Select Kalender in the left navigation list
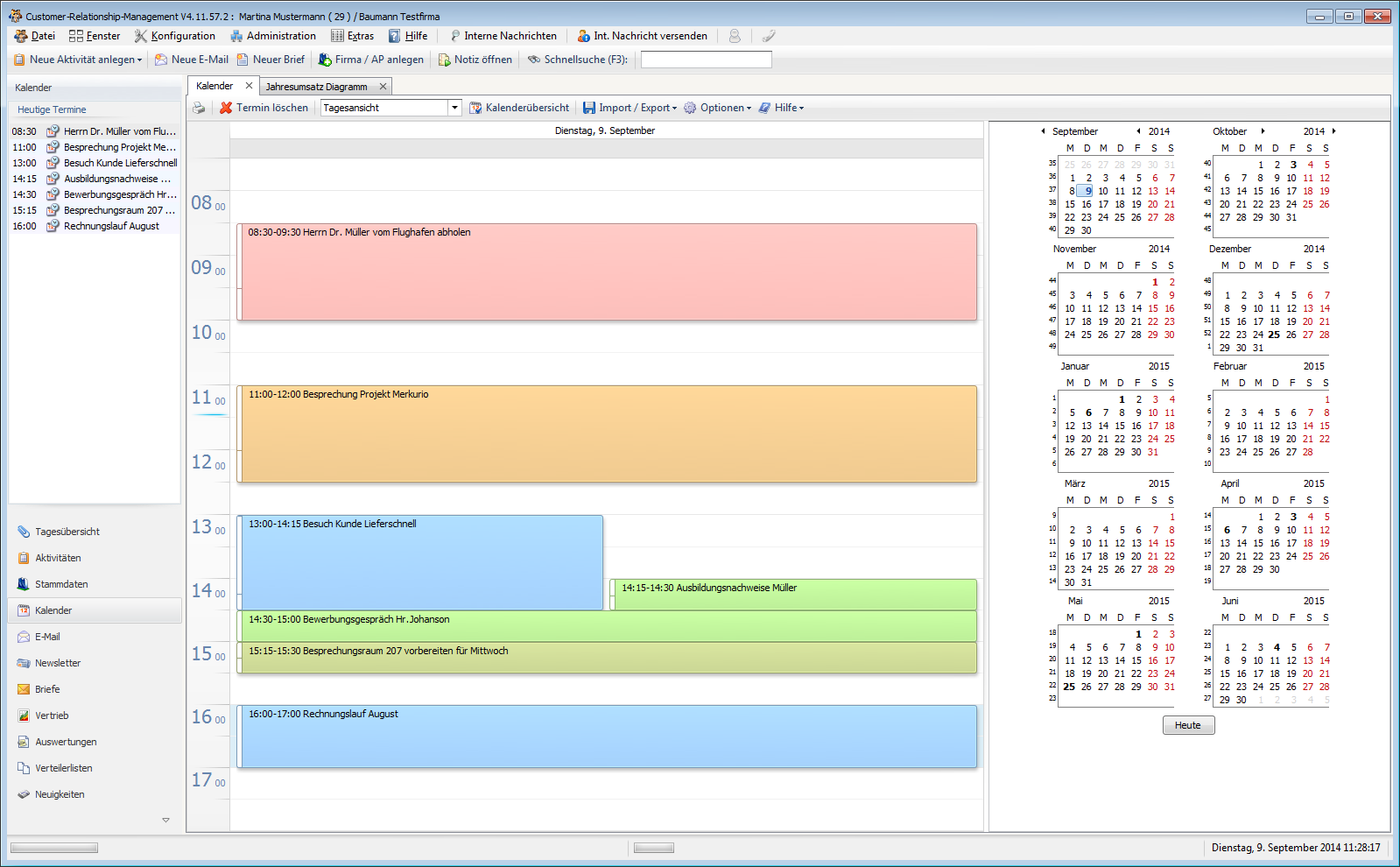Screen dimensions: 1400x867 point(95,610)
